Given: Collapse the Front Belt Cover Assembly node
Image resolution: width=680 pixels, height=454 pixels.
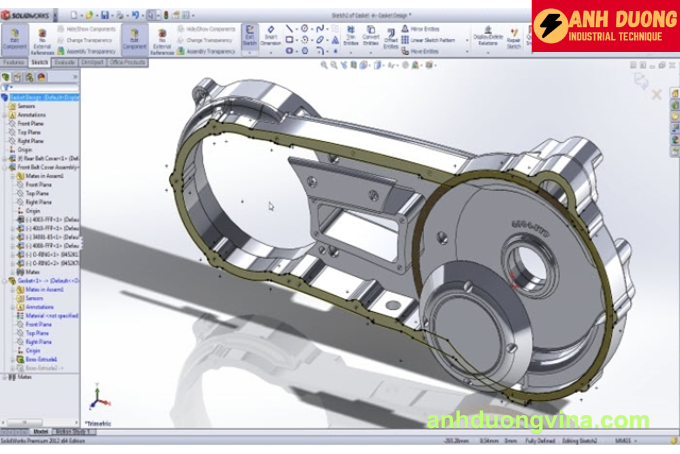Looking at the screenshot, I should 4,167.
